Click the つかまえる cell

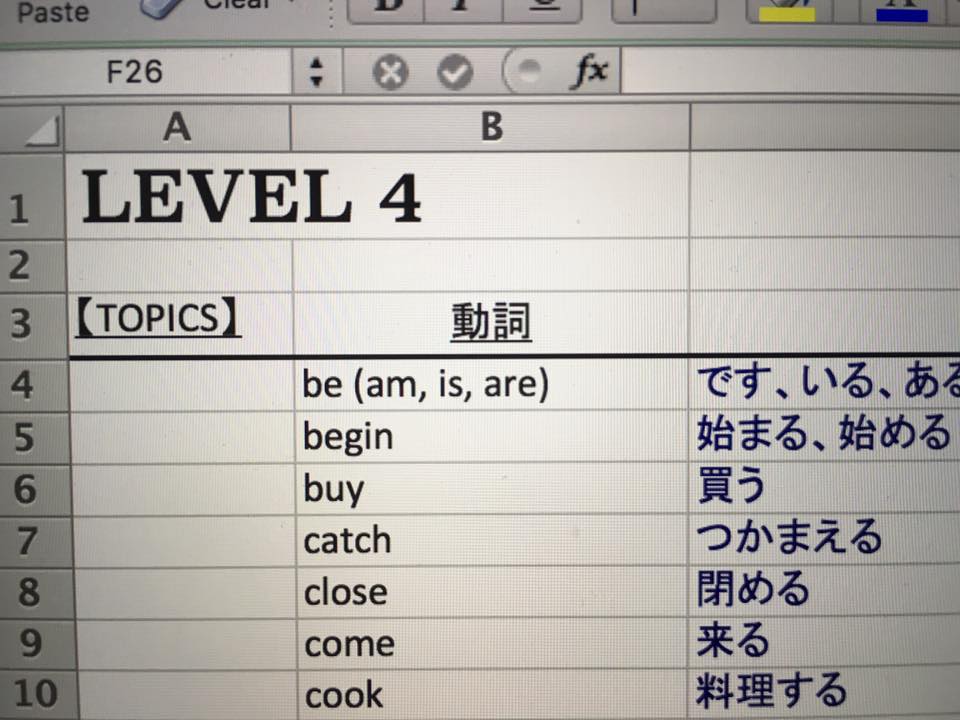pyautogui.click(x=825, y=541)
